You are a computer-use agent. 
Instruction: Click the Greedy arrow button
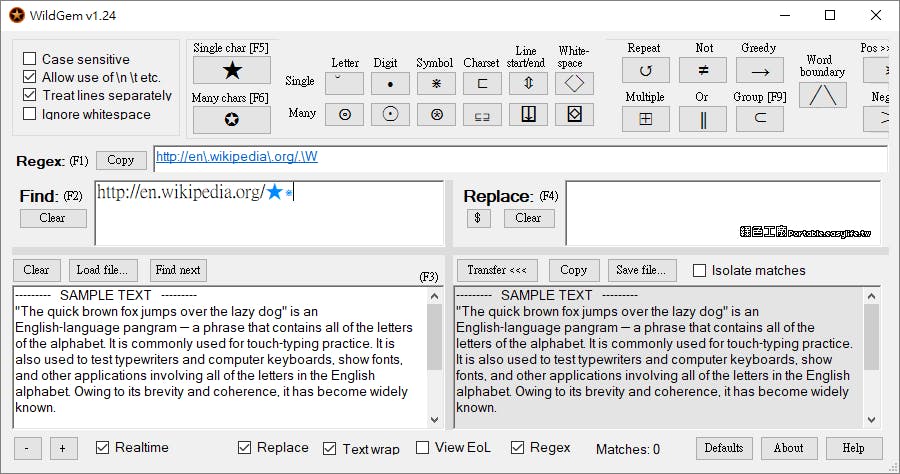tap(760, 71)
